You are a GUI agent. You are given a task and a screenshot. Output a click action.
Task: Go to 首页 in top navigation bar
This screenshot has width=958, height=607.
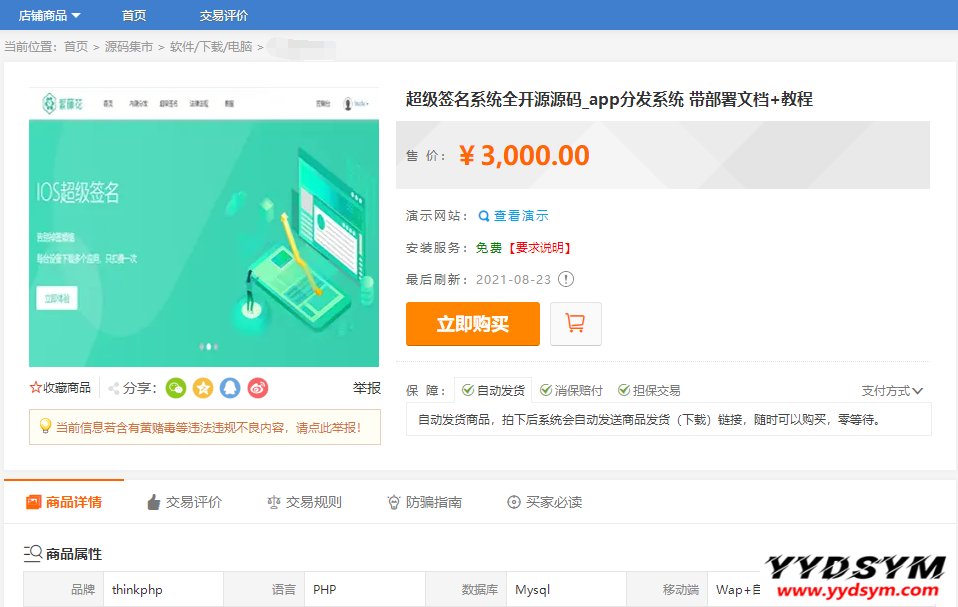click(134, 15)
